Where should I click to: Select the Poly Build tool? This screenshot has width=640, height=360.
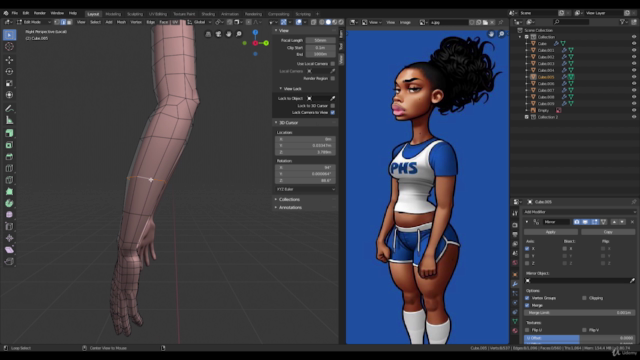[9, 191]
